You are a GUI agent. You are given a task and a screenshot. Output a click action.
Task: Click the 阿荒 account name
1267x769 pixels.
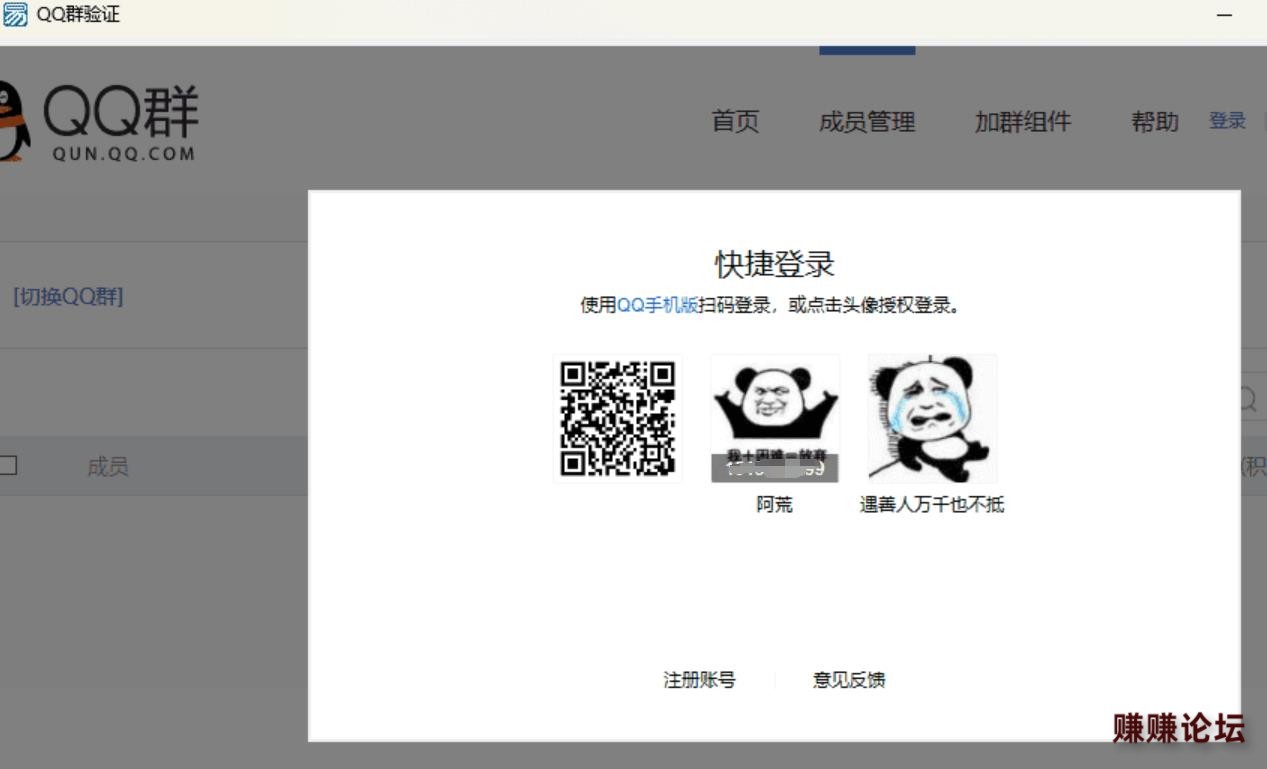tap(775, 505)
